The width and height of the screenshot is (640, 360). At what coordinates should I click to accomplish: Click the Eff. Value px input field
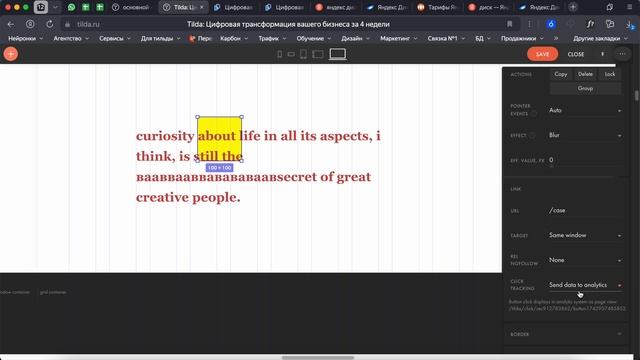coord(585,160)
